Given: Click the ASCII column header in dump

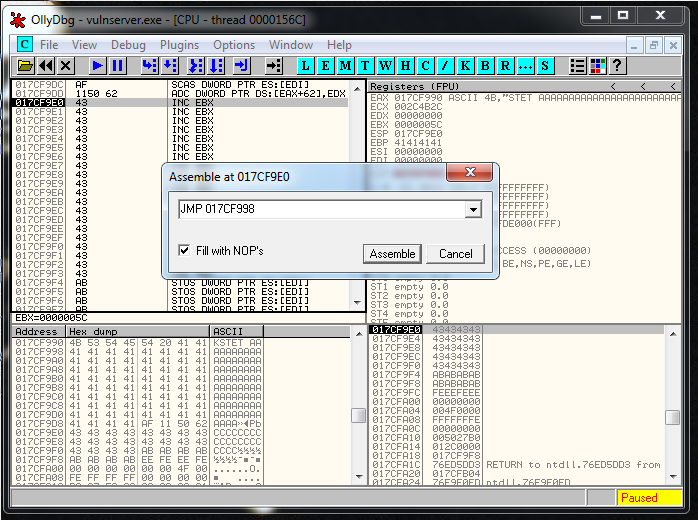Looking at the screenshot, I should click(236, 332).
